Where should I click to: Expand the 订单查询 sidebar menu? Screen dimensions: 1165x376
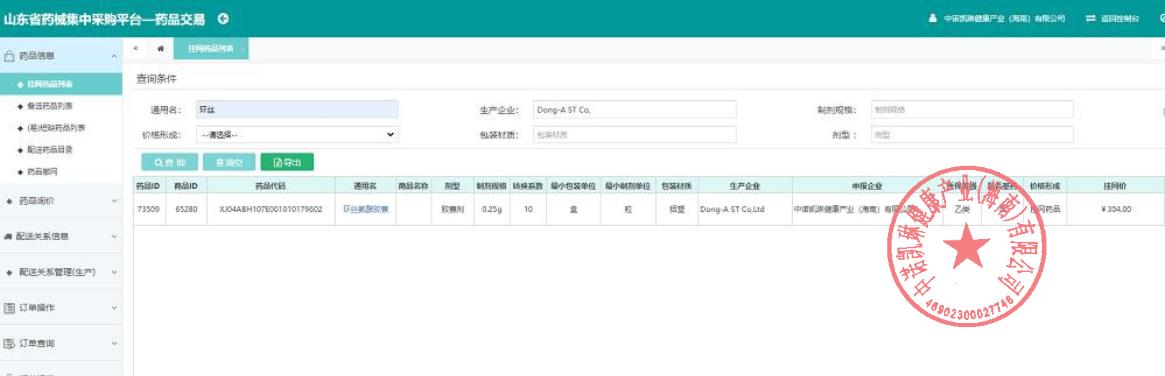click(61, 343)
